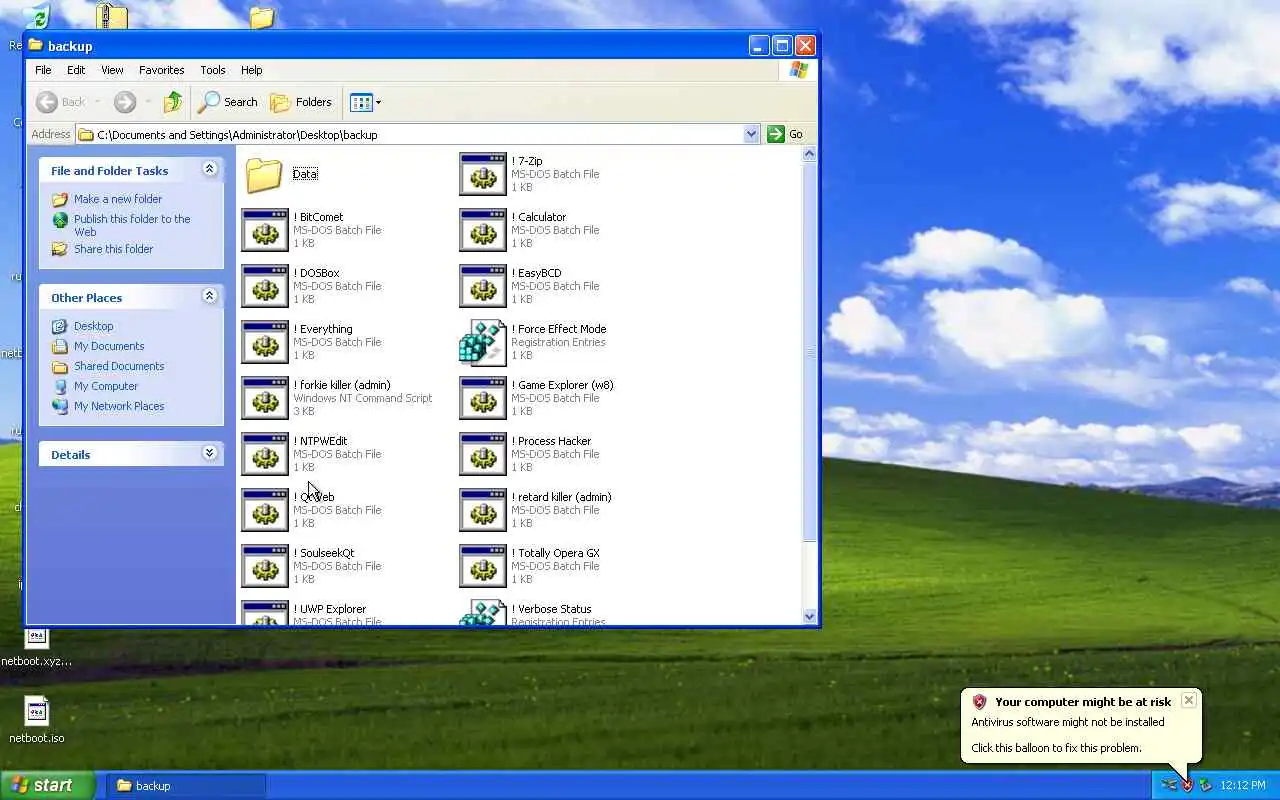Open the Edit menu

(76, 70)
